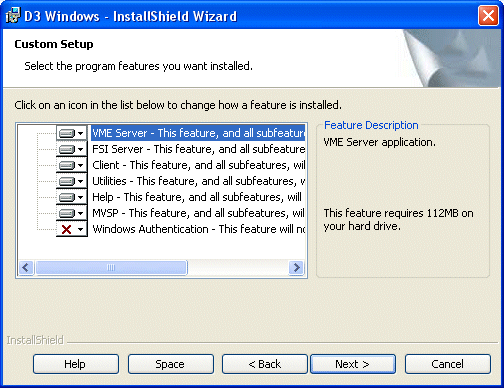Click the Help button
504x388 pixels.
click(x=76, y=364)
